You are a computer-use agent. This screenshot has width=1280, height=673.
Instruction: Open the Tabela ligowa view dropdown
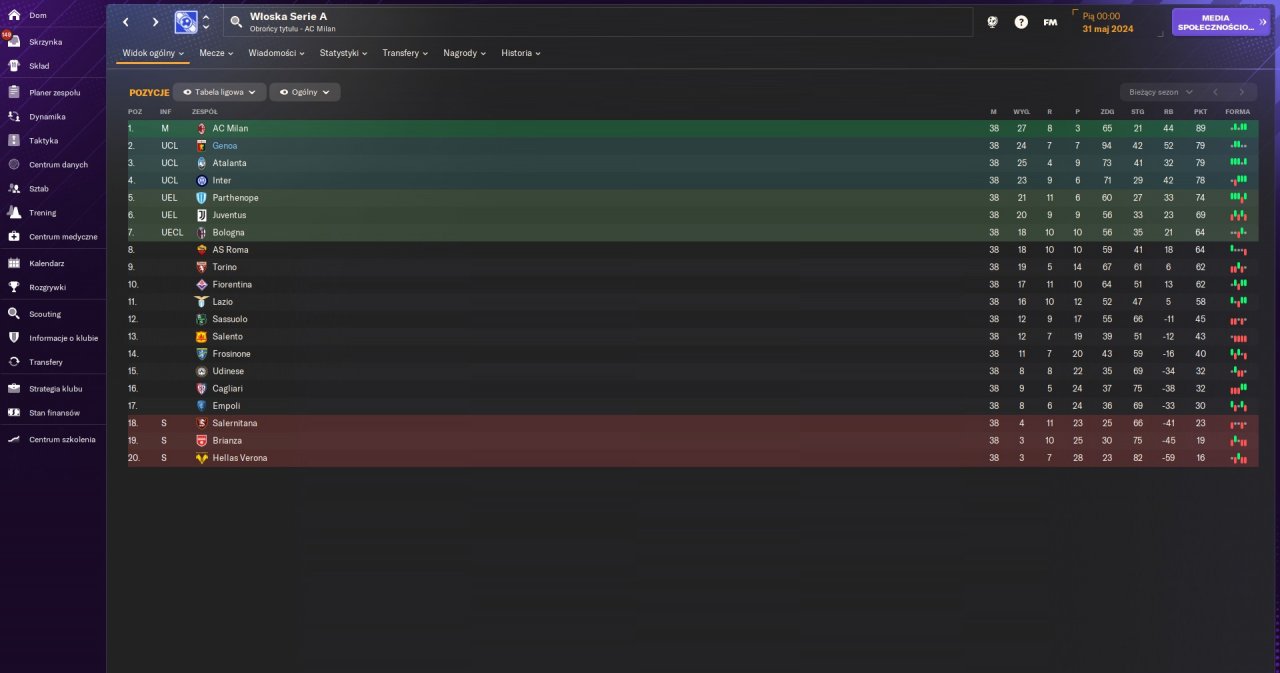pos(219,92)
